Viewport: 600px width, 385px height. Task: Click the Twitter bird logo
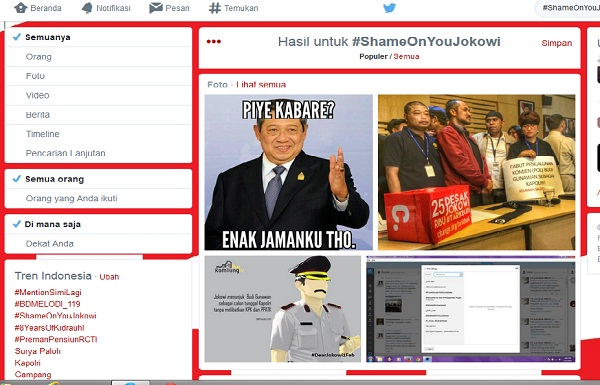tap(389, 8)
